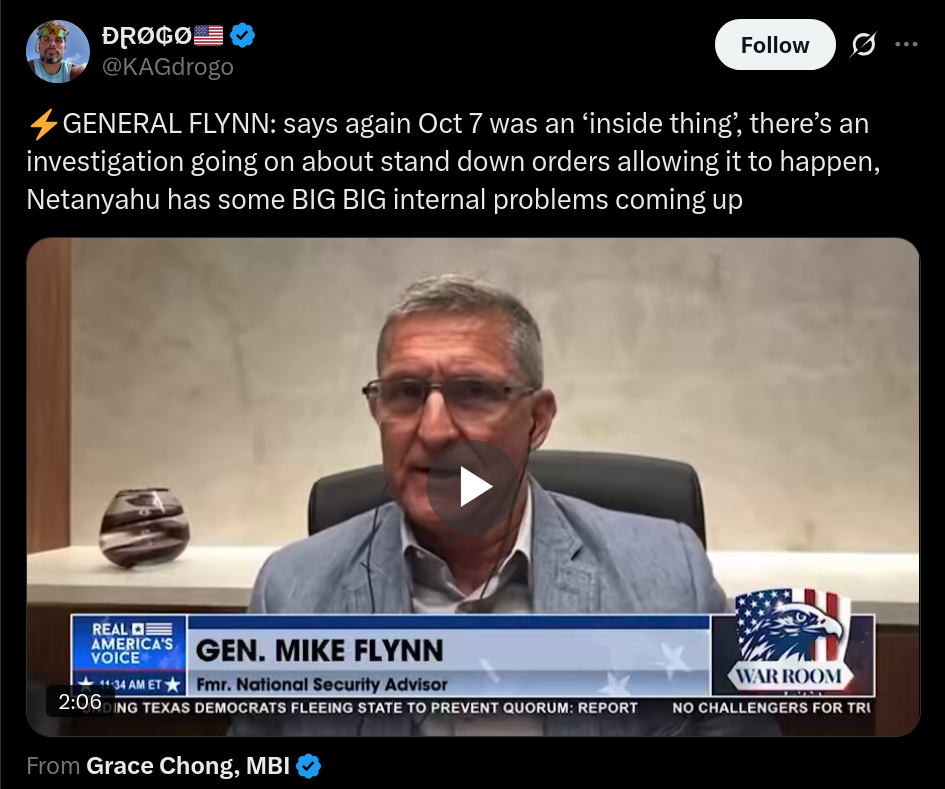This screenshot has height=789, width=945.
Task: Click the 2:06 video duration label
Action: tap(80, 702)
